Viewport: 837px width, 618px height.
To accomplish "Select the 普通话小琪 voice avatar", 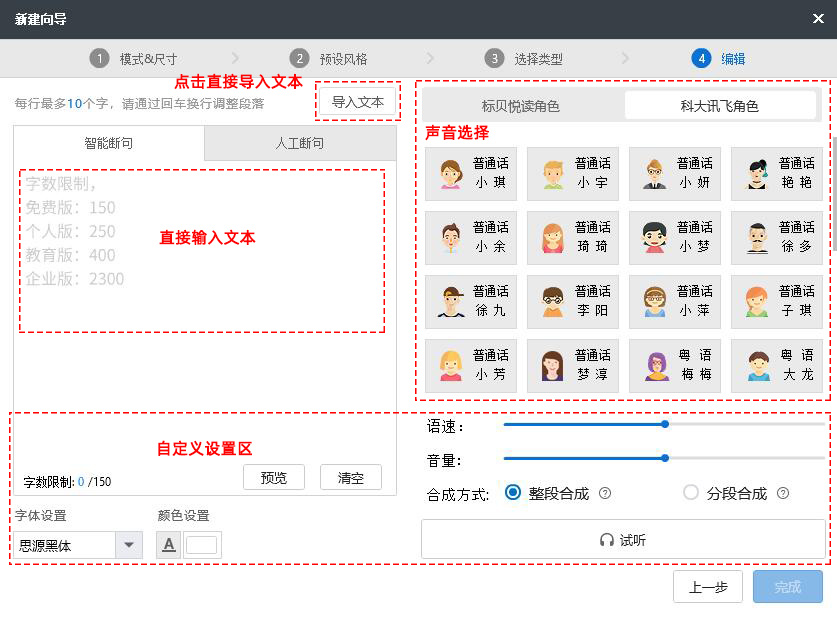I will 470,173.
